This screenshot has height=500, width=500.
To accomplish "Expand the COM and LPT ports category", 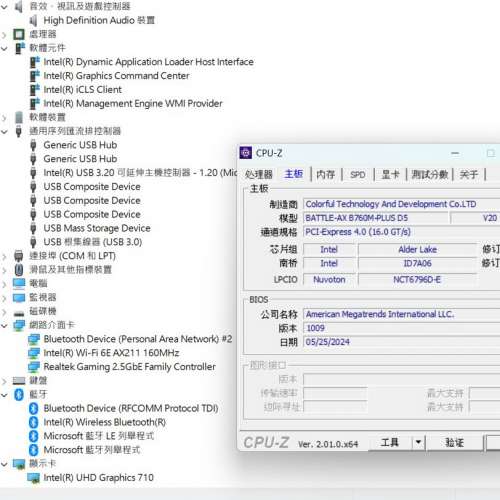I will pos(4,256).
